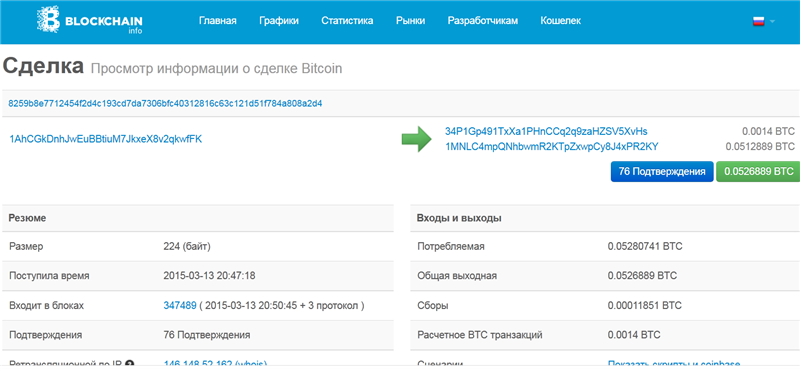The width and height of the screenshot is (800, 371).
Task: Click the green arrow between addresses
Action: tap(417, 139)
